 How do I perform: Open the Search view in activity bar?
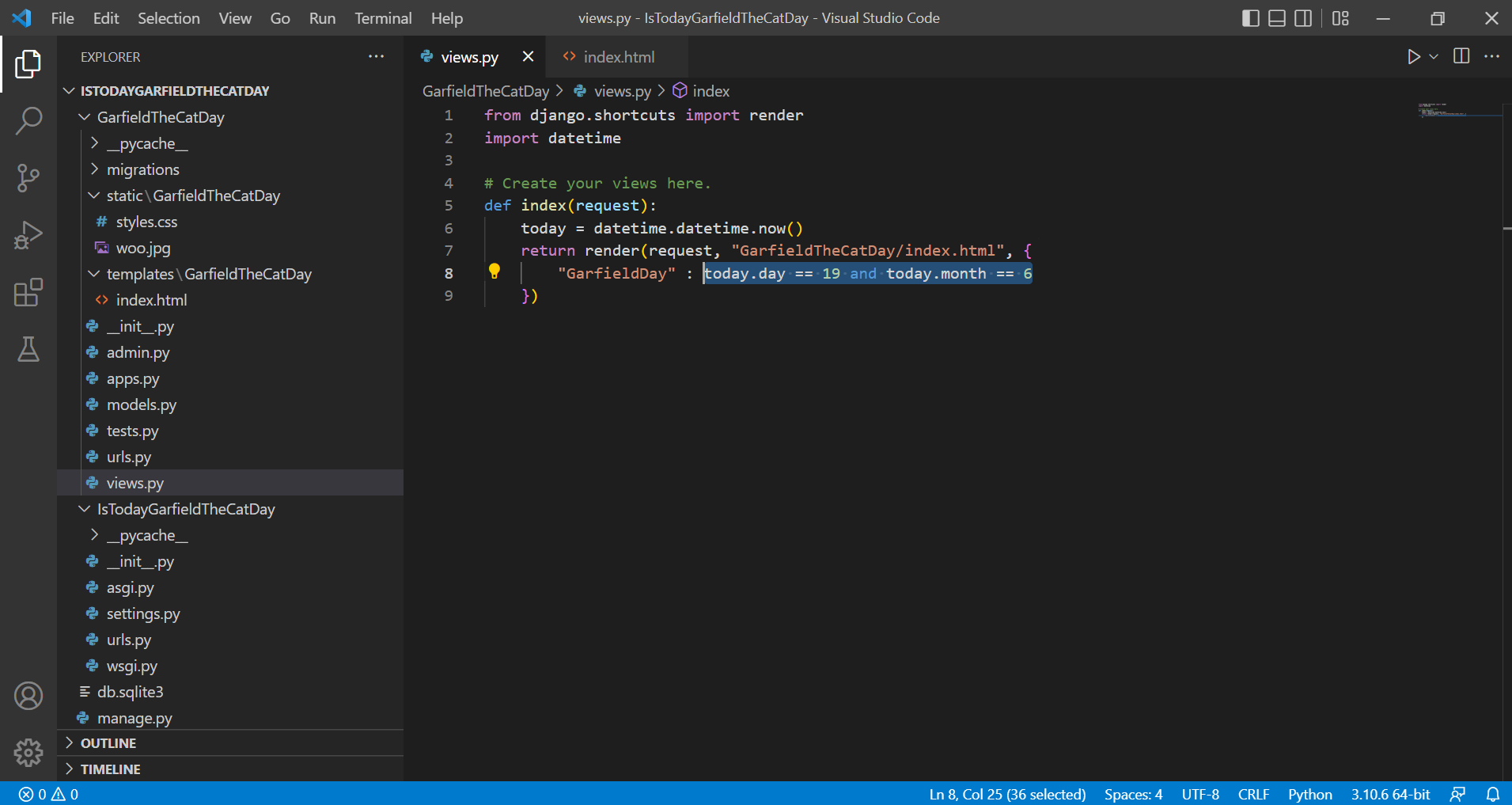pos(28,121)
